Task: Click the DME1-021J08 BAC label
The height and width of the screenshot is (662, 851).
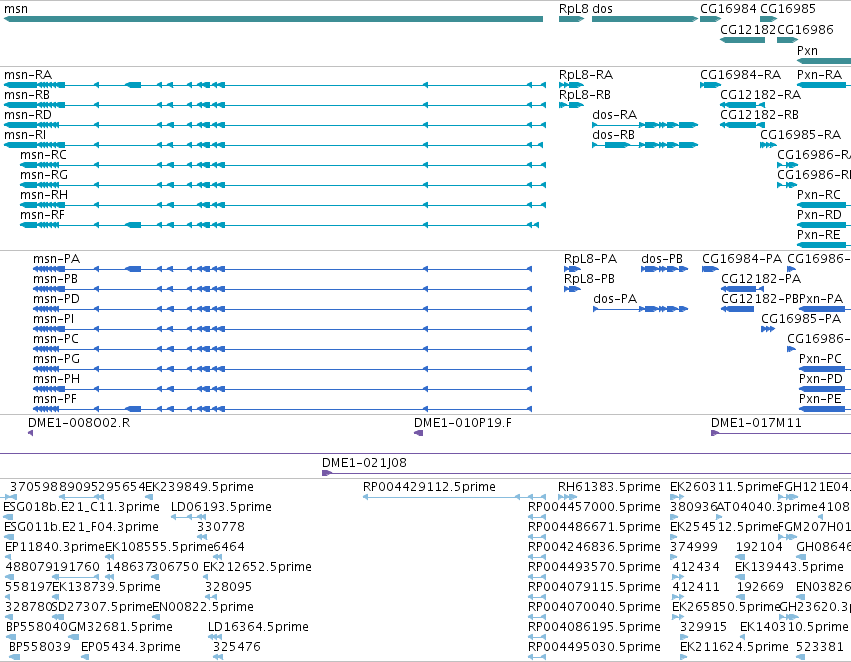Action: pyautogui.click(x=364, y=463)
